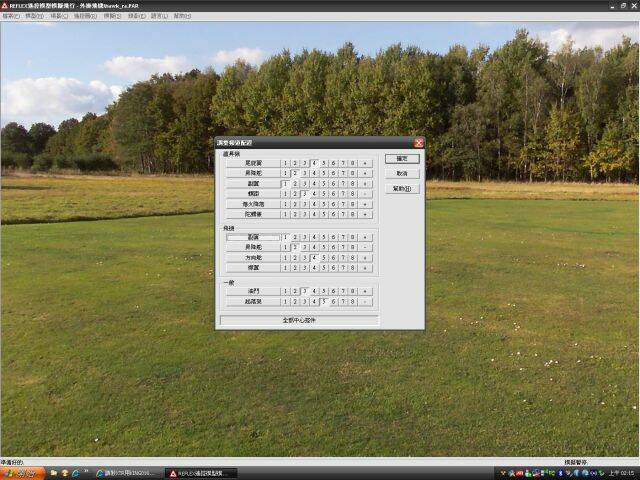Click the REFLEX app icon in the title bar
The image size is (640, 480).
click(x=4, y=6)
